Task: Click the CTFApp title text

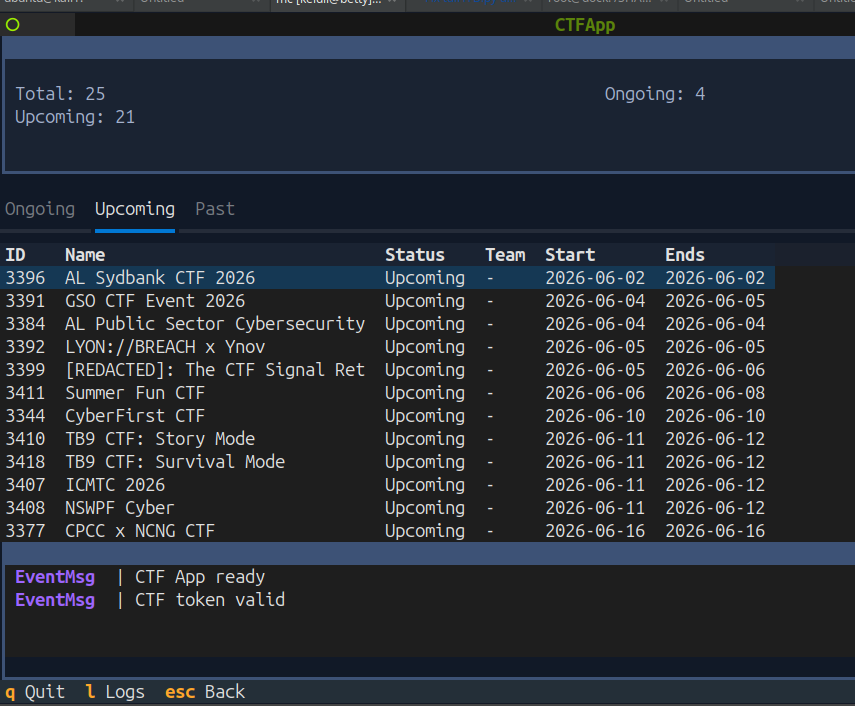Action: [x=585, y=25]
